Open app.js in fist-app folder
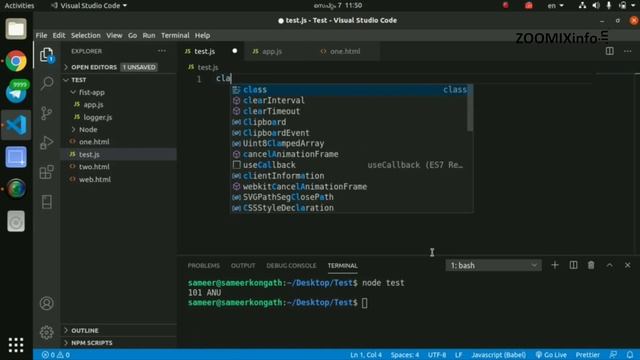640x360 pixels. tap(93, 104)
